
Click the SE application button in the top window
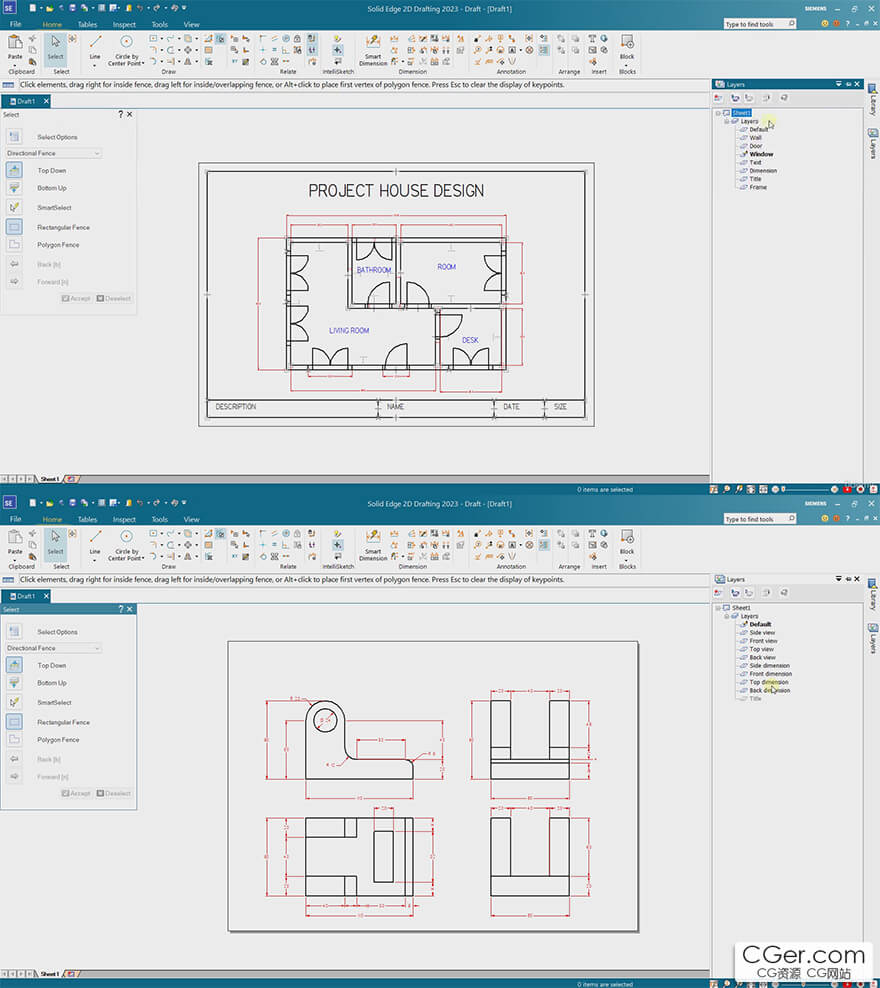coord(9,8)
